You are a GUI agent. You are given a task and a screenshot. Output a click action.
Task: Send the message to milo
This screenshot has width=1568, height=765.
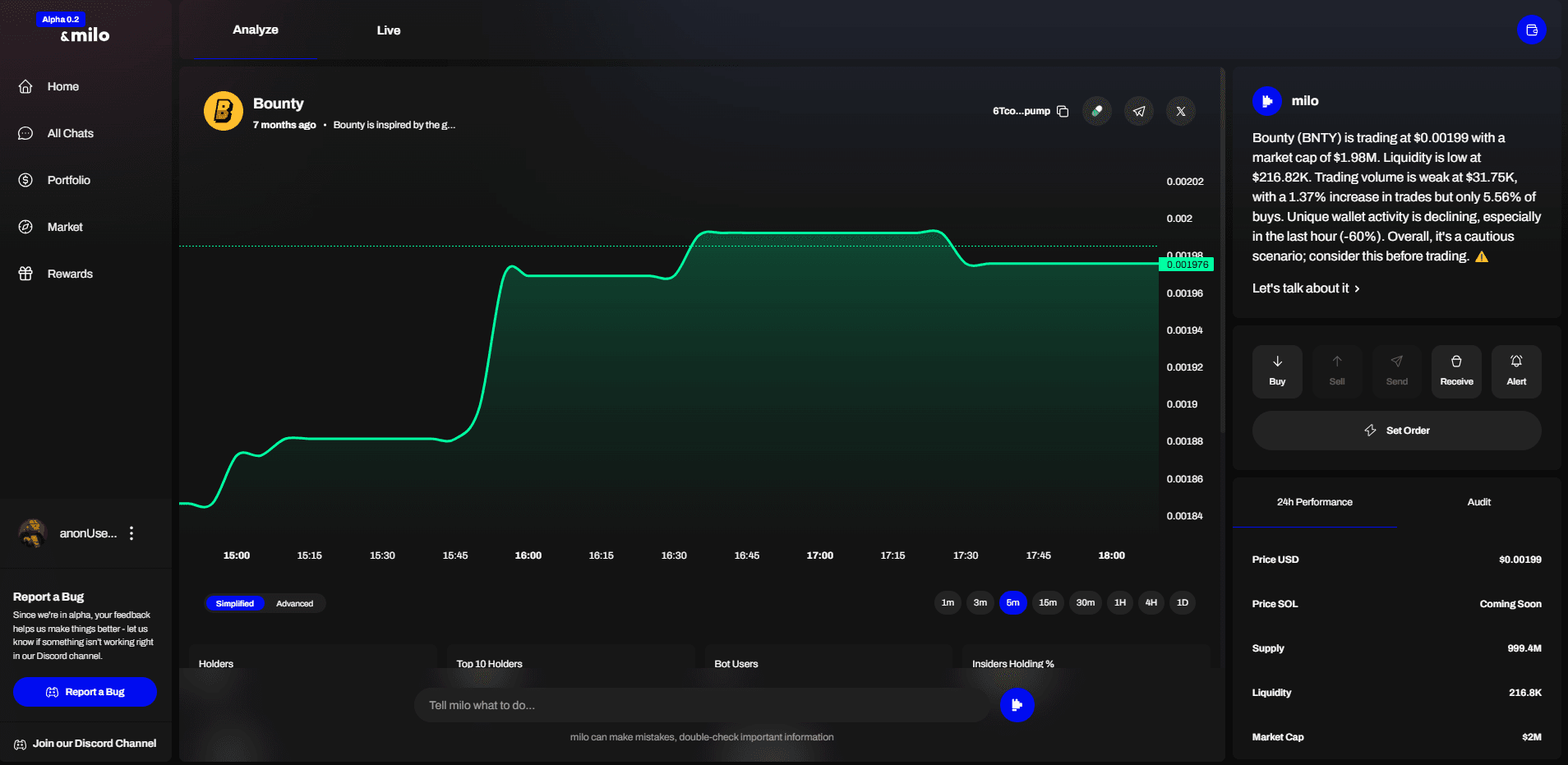[x=1017, y=704]
